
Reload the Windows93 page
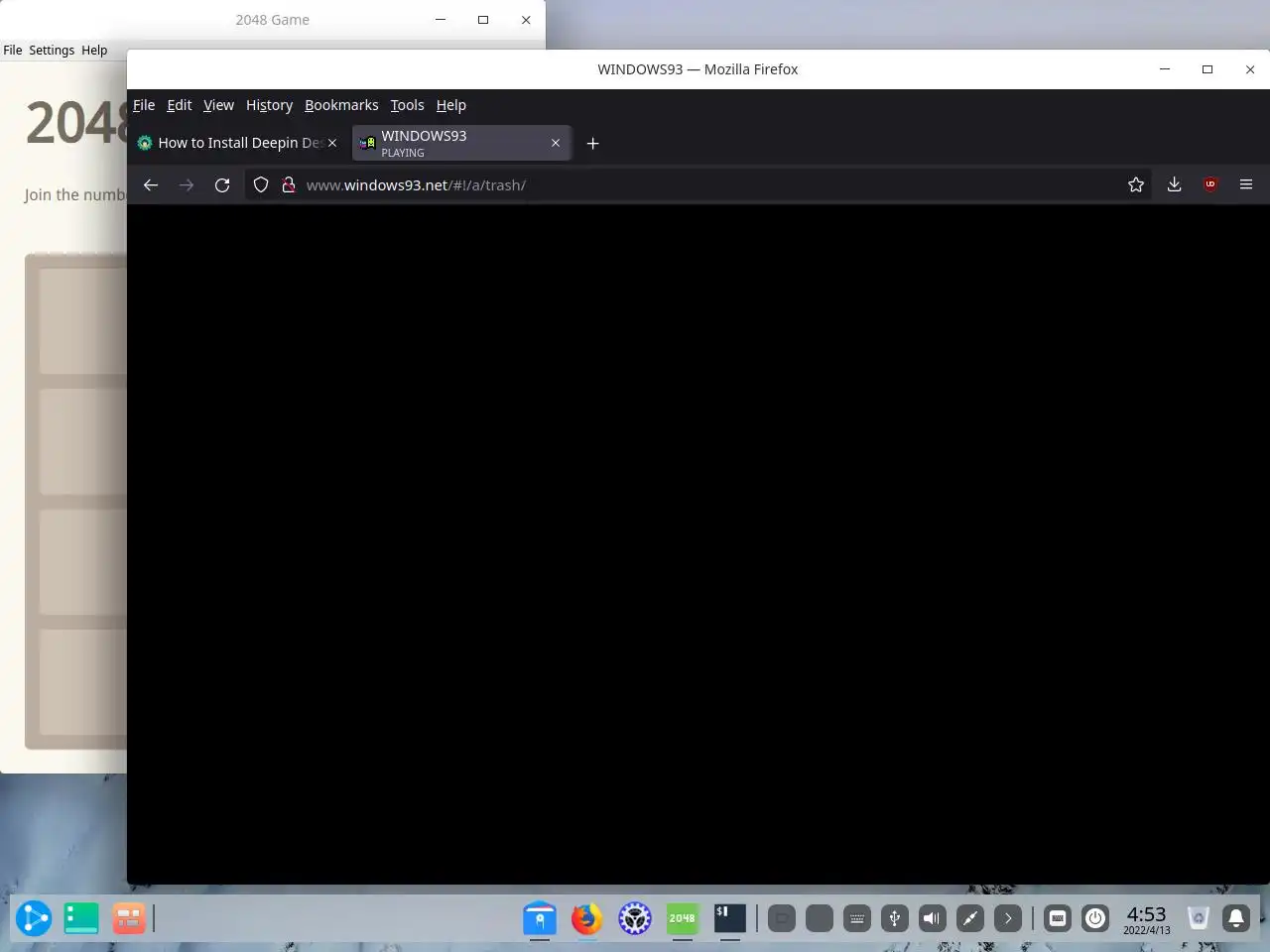pos(222,184)
